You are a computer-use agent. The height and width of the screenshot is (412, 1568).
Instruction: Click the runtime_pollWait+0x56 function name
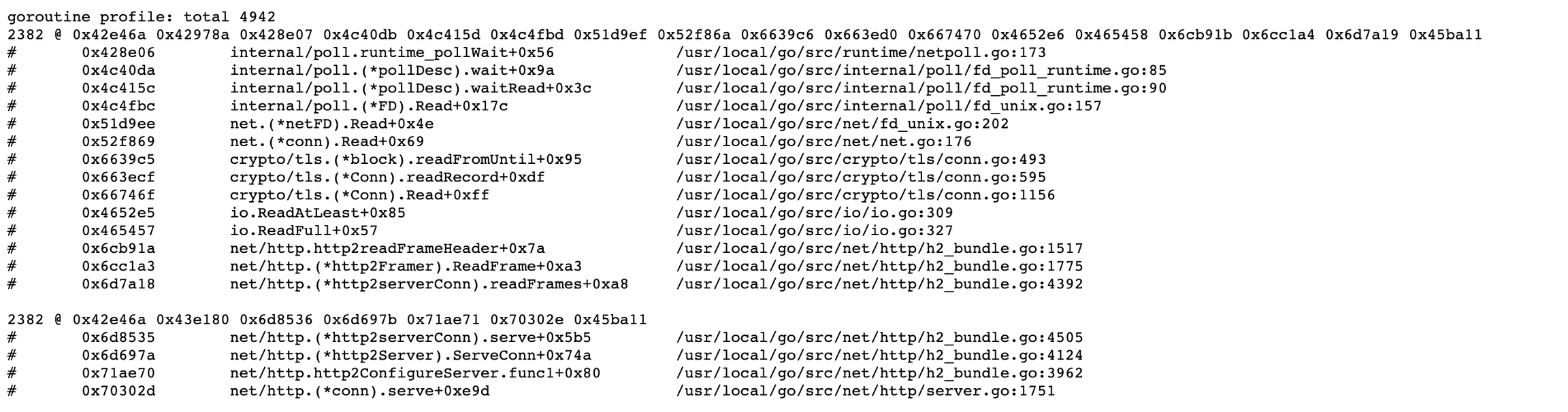391,52
